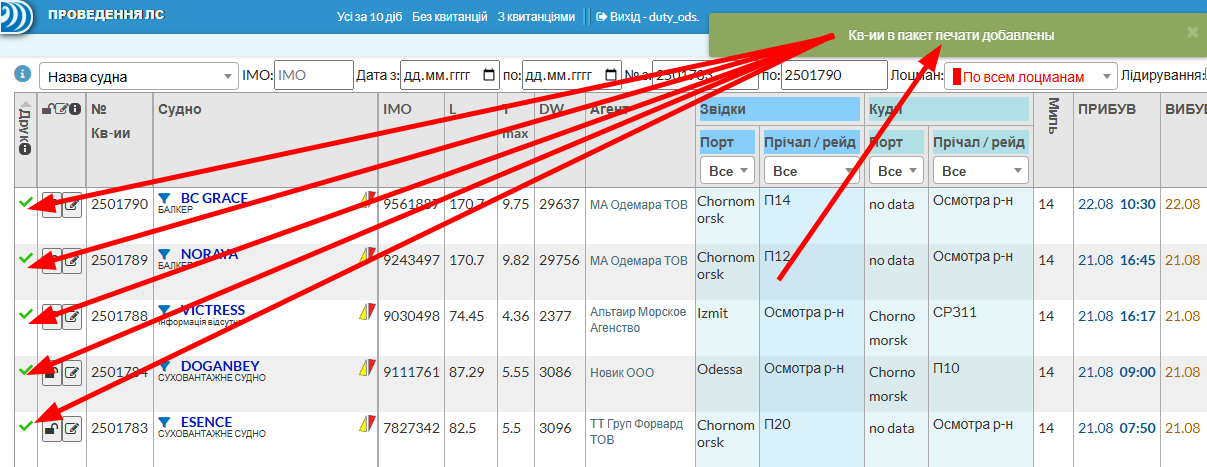
Task: Close the green print batch notification
Action: coord(1191,32)
